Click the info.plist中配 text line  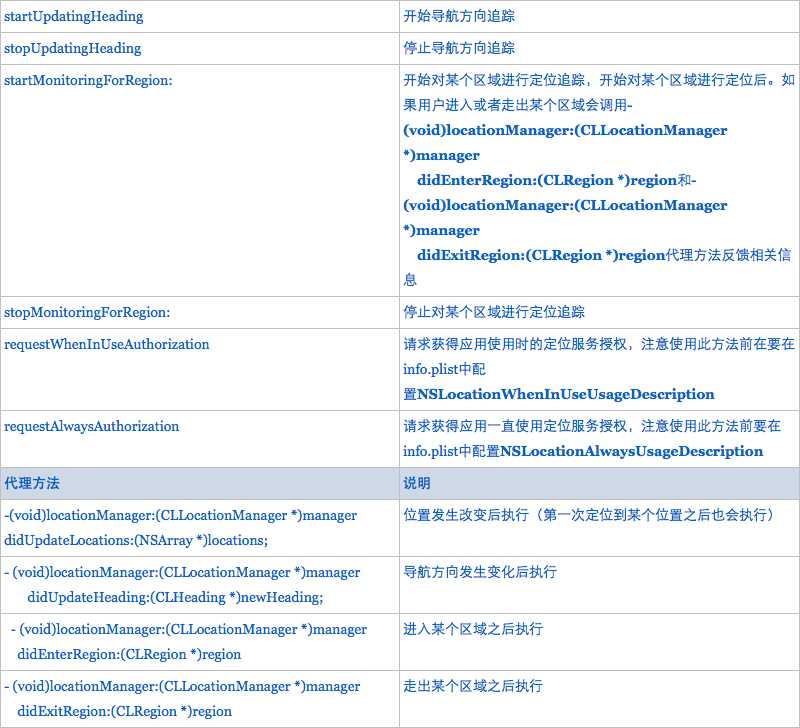(x=444, y=369)
